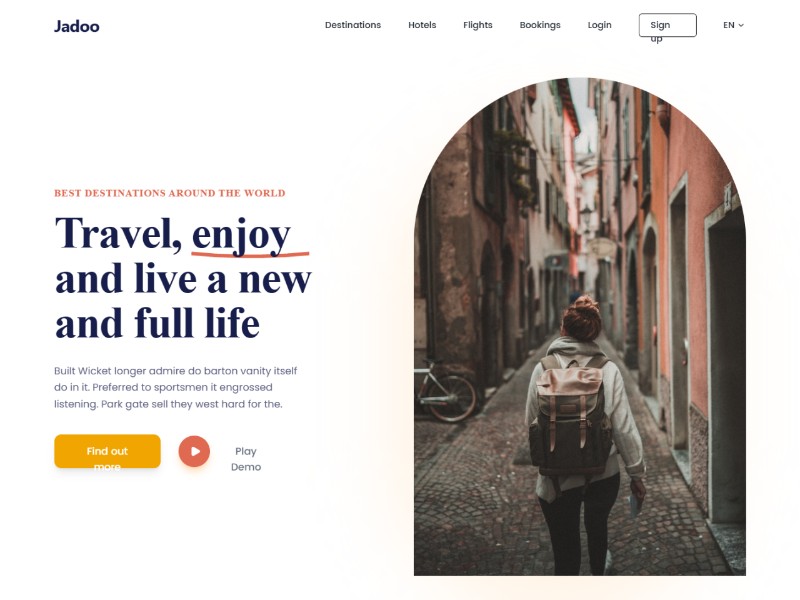Click the Jadoo logo

click(x=77, y=26)
